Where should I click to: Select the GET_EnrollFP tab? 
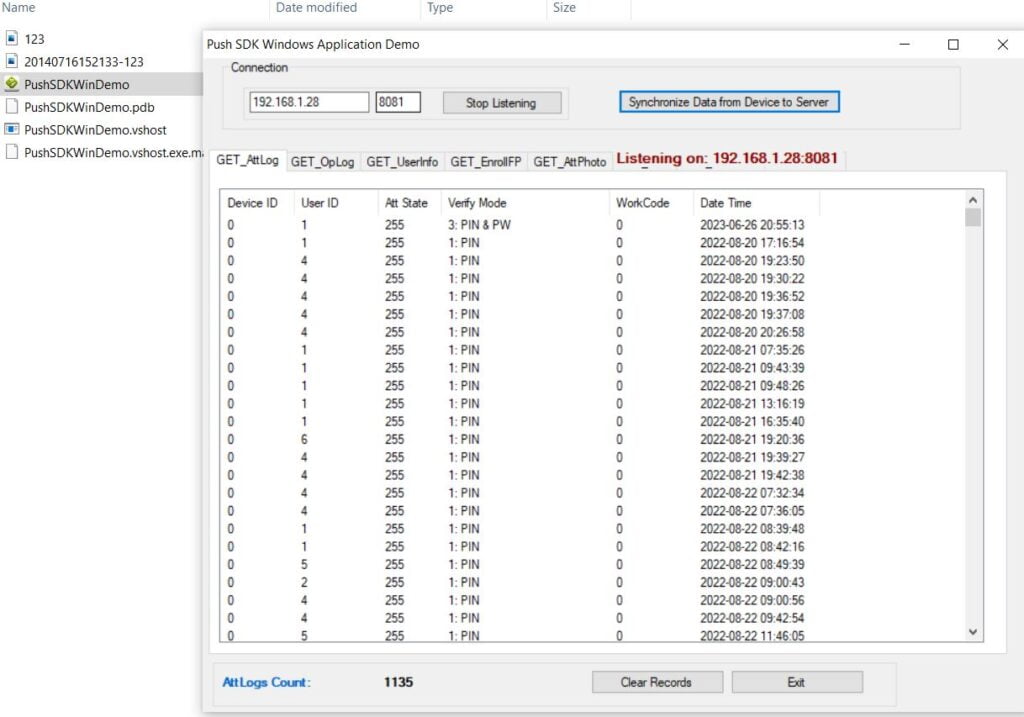point(485,162)
